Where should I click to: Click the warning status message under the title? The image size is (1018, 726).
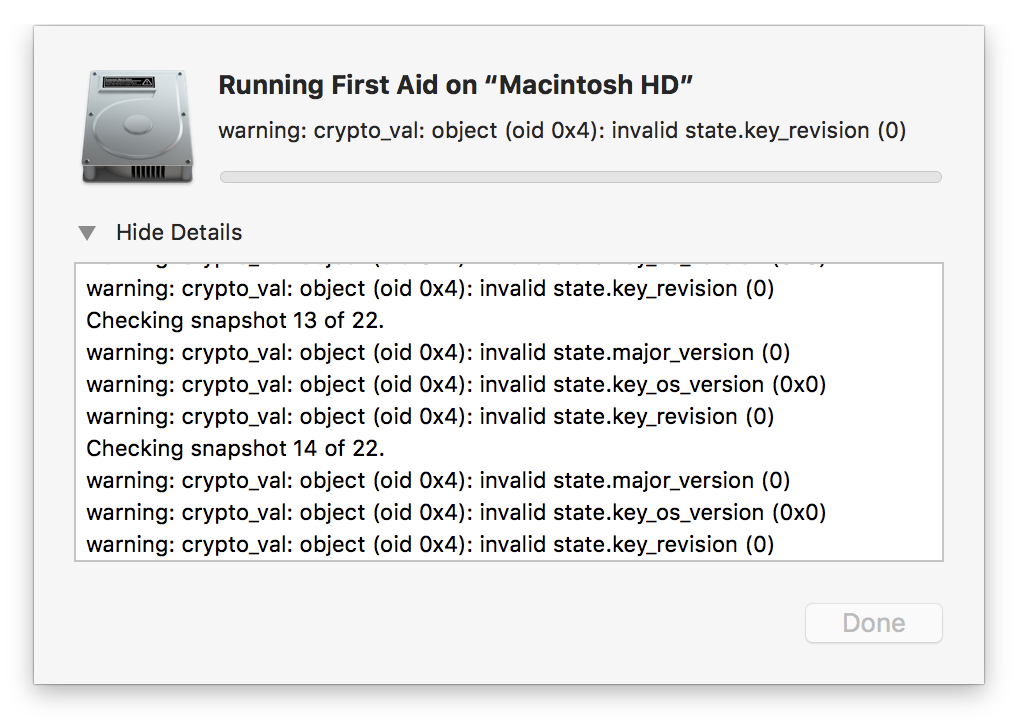click(562, 130)
